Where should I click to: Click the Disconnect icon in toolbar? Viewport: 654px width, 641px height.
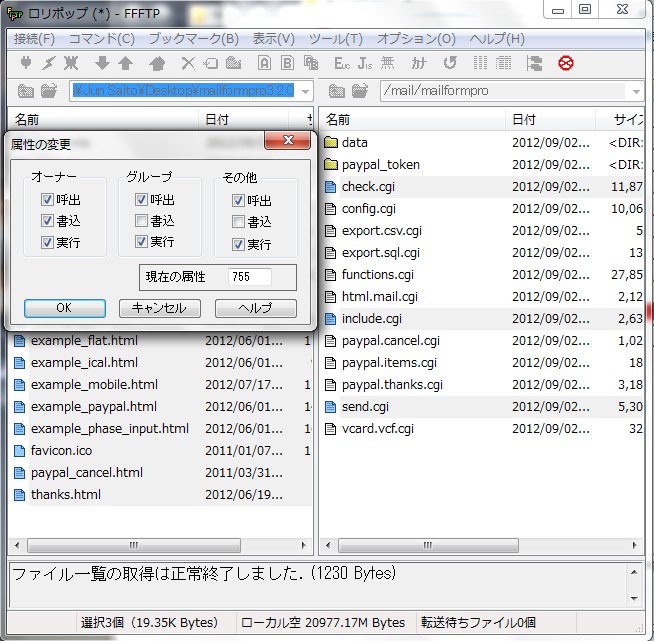71,63
